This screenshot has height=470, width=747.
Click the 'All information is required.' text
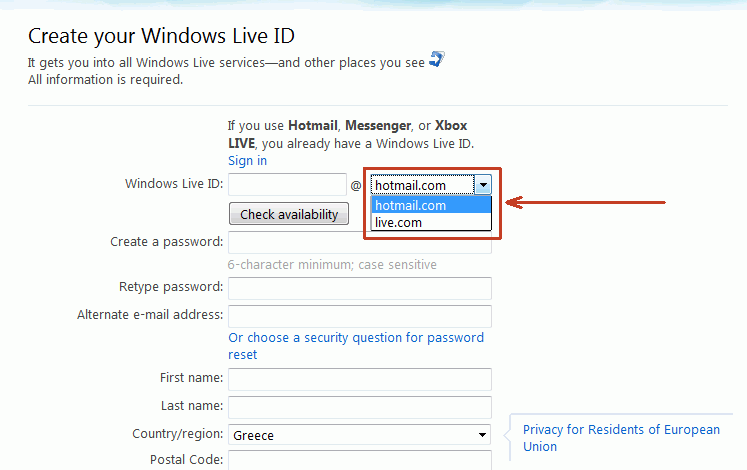(x=105, y=80)
